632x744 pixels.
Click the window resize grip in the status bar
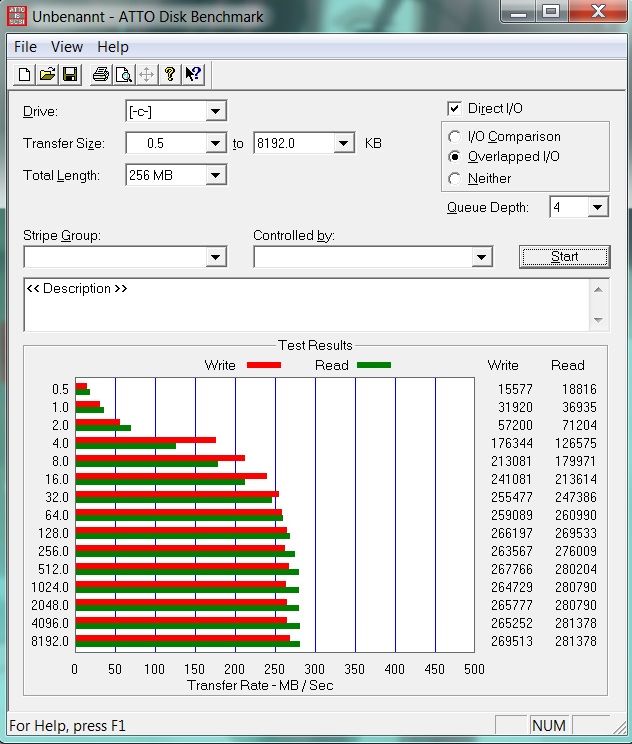(x=619, y=726)
